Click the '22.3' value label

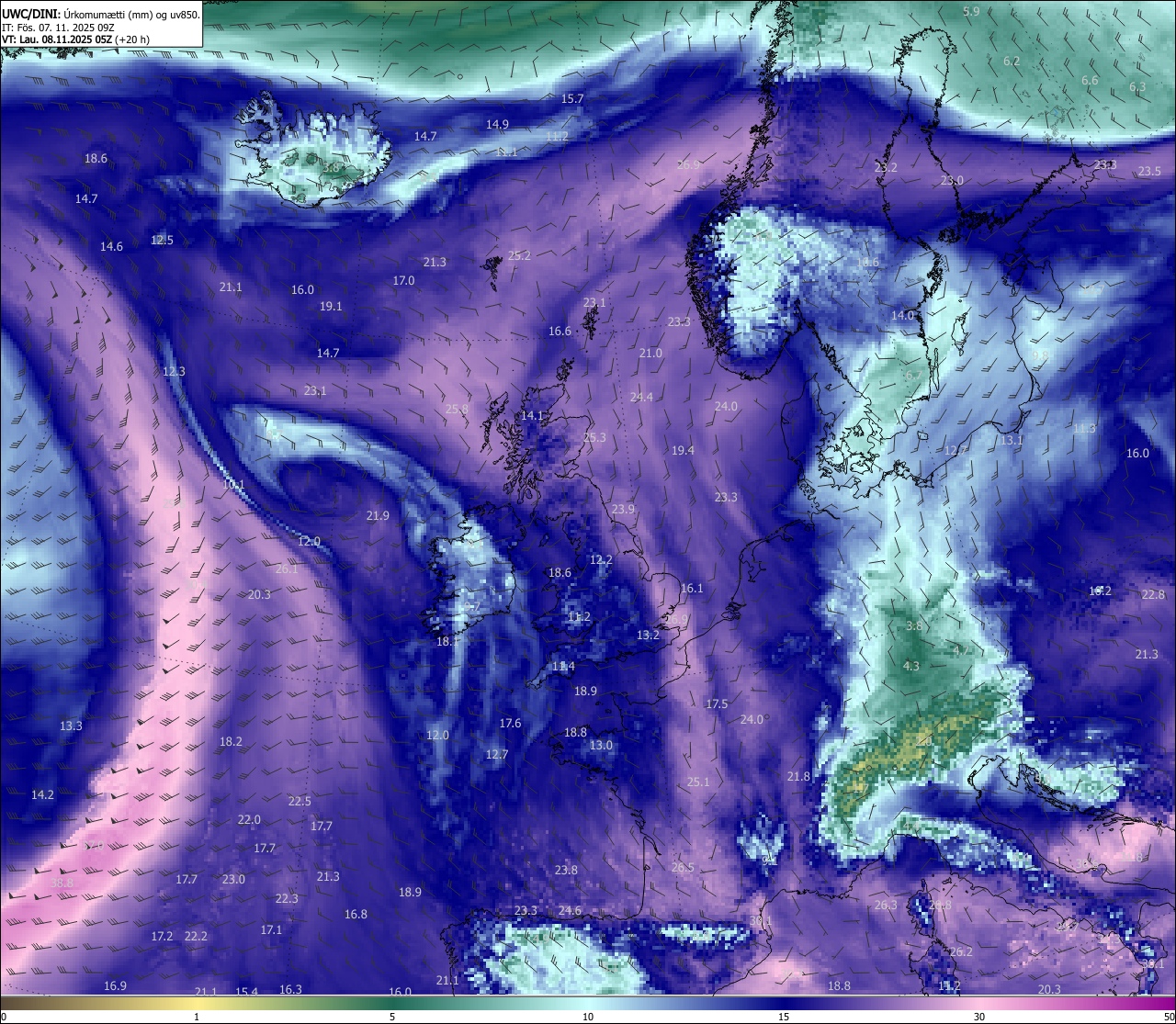pyautogui.click(x=287, y=898)
